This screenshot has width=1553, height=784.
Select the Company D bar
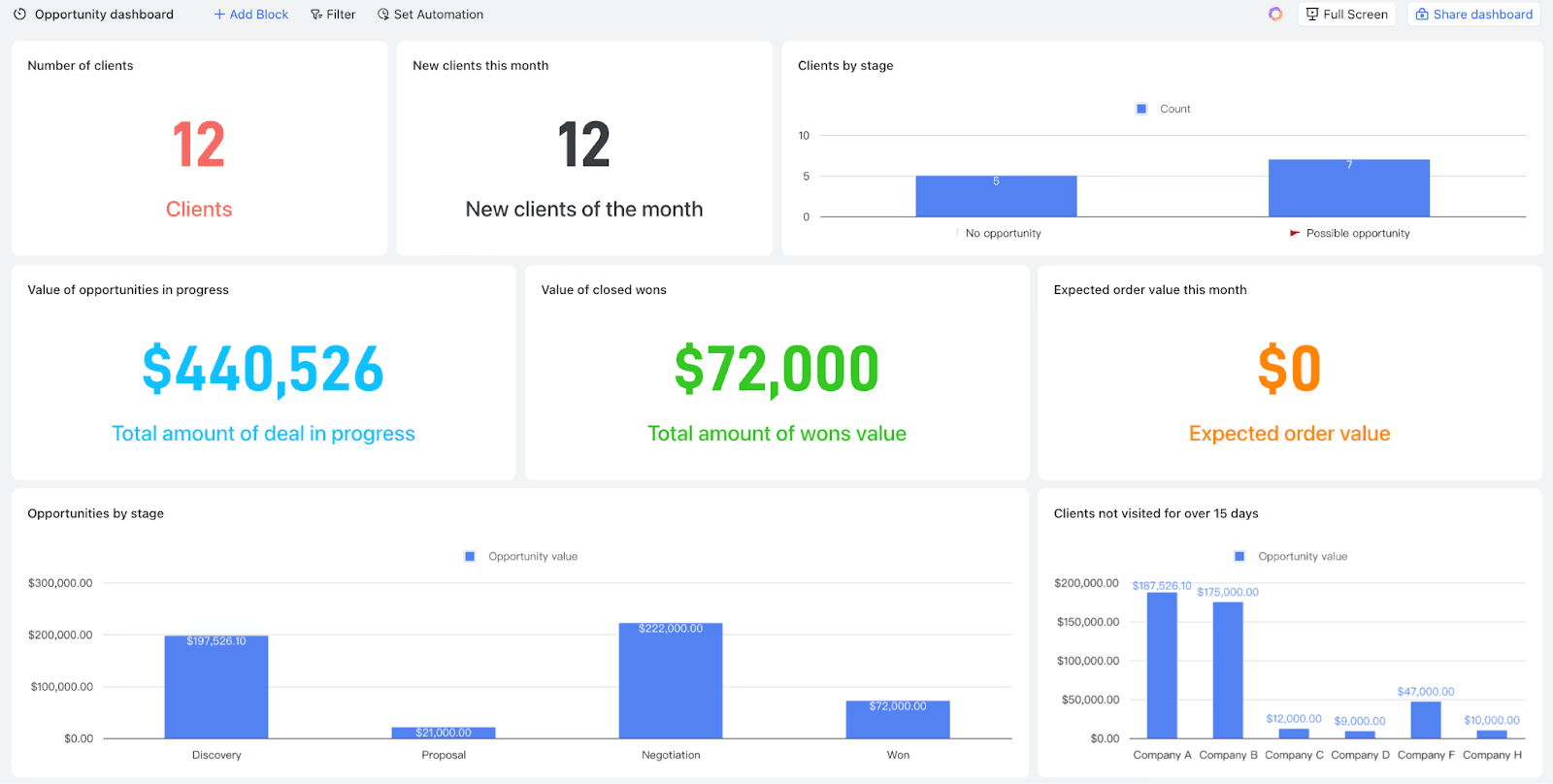coord(1360,735)
